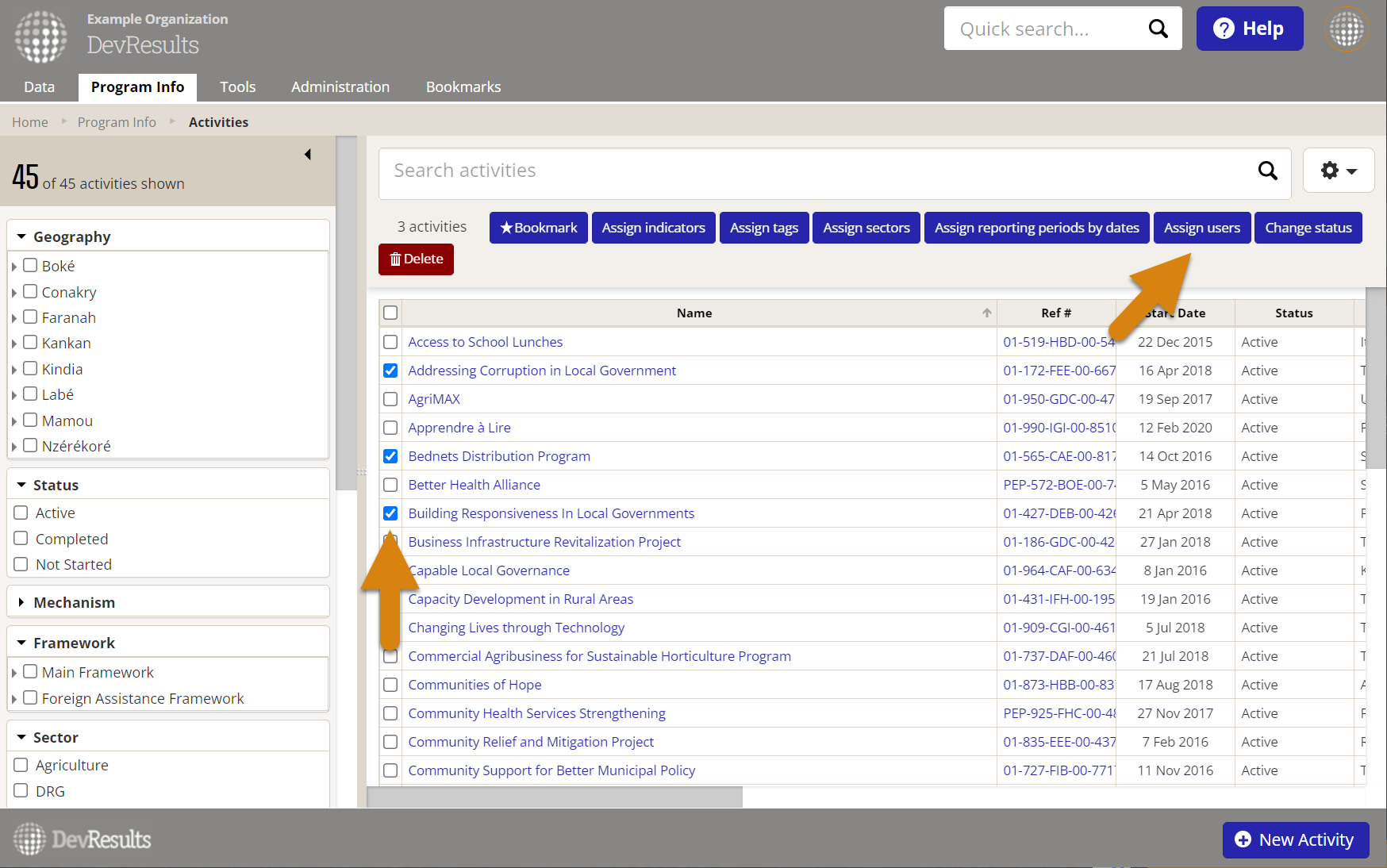
Task: Toggle the select-all activities checkbox
Action: [390, 313]
